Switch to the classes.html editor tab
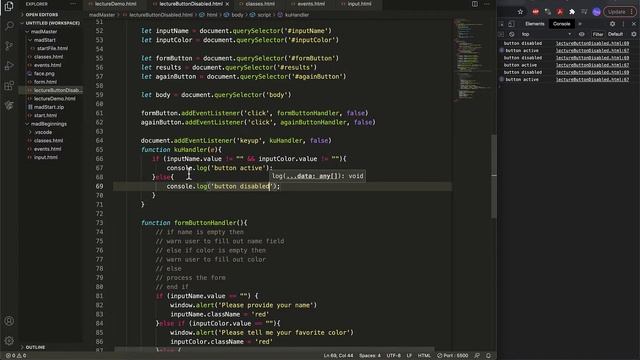The height and width of the screenshot is (360, 640). [257, 4]
